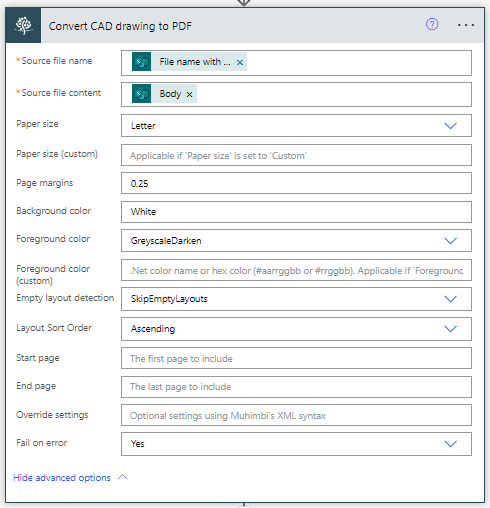This screenshot has height=508, width=490.
Task: Click the Background color field
Action: pyautogui.click(x=296, y=212)
